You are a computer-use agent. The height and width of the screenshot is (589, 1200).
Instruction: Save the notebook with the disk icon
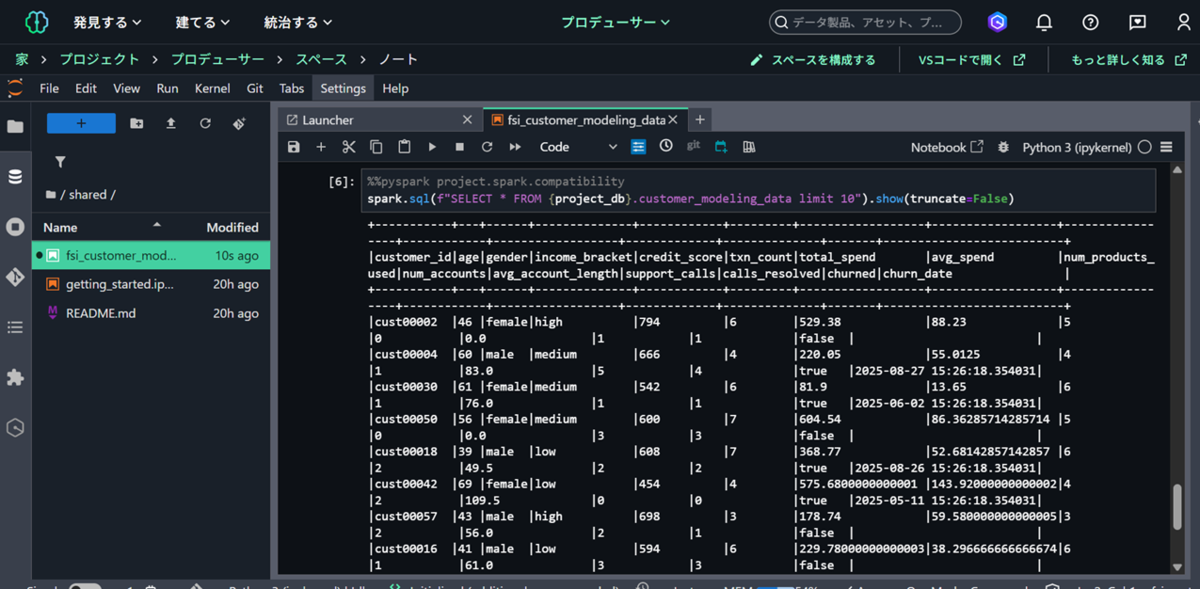point(293,147)
